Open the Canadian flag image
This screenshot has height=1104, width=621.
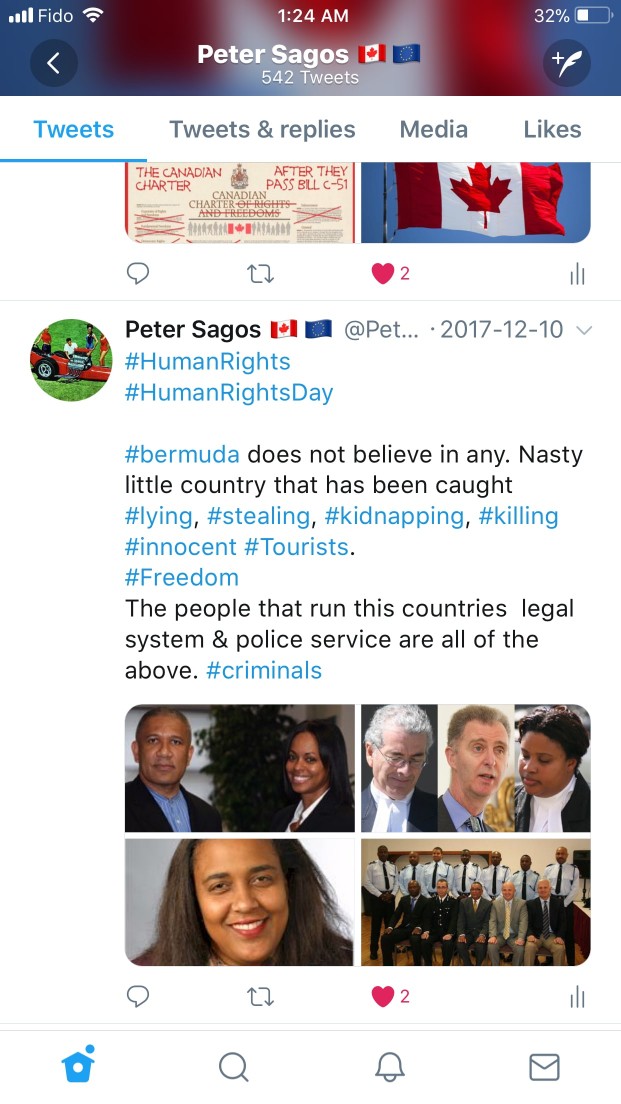(476, 203)
